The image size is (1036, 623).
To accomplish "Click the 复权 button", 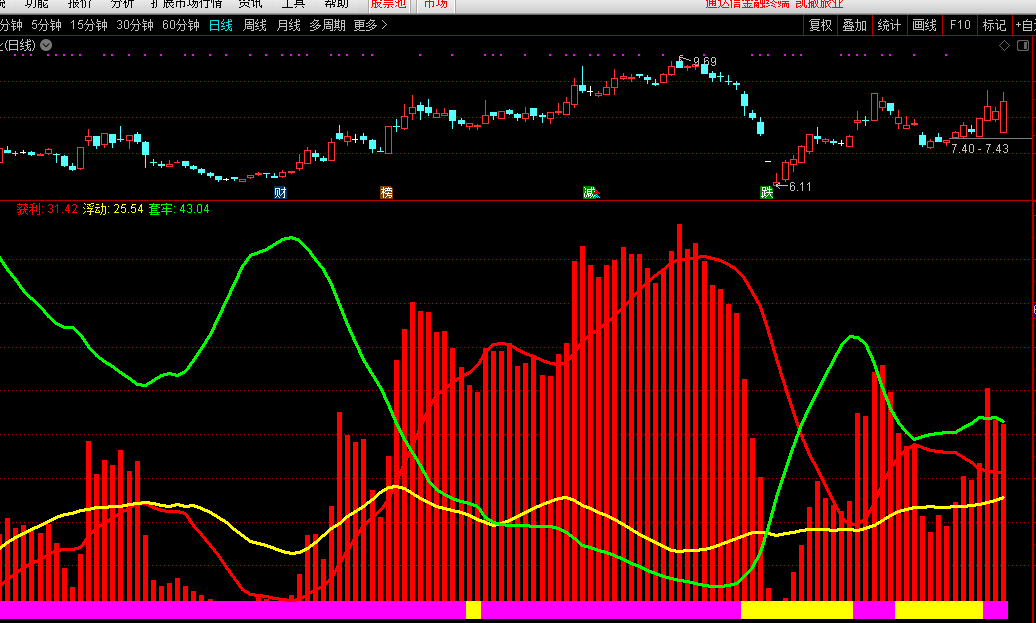I will pyautogui.click(x=821, y=25).
